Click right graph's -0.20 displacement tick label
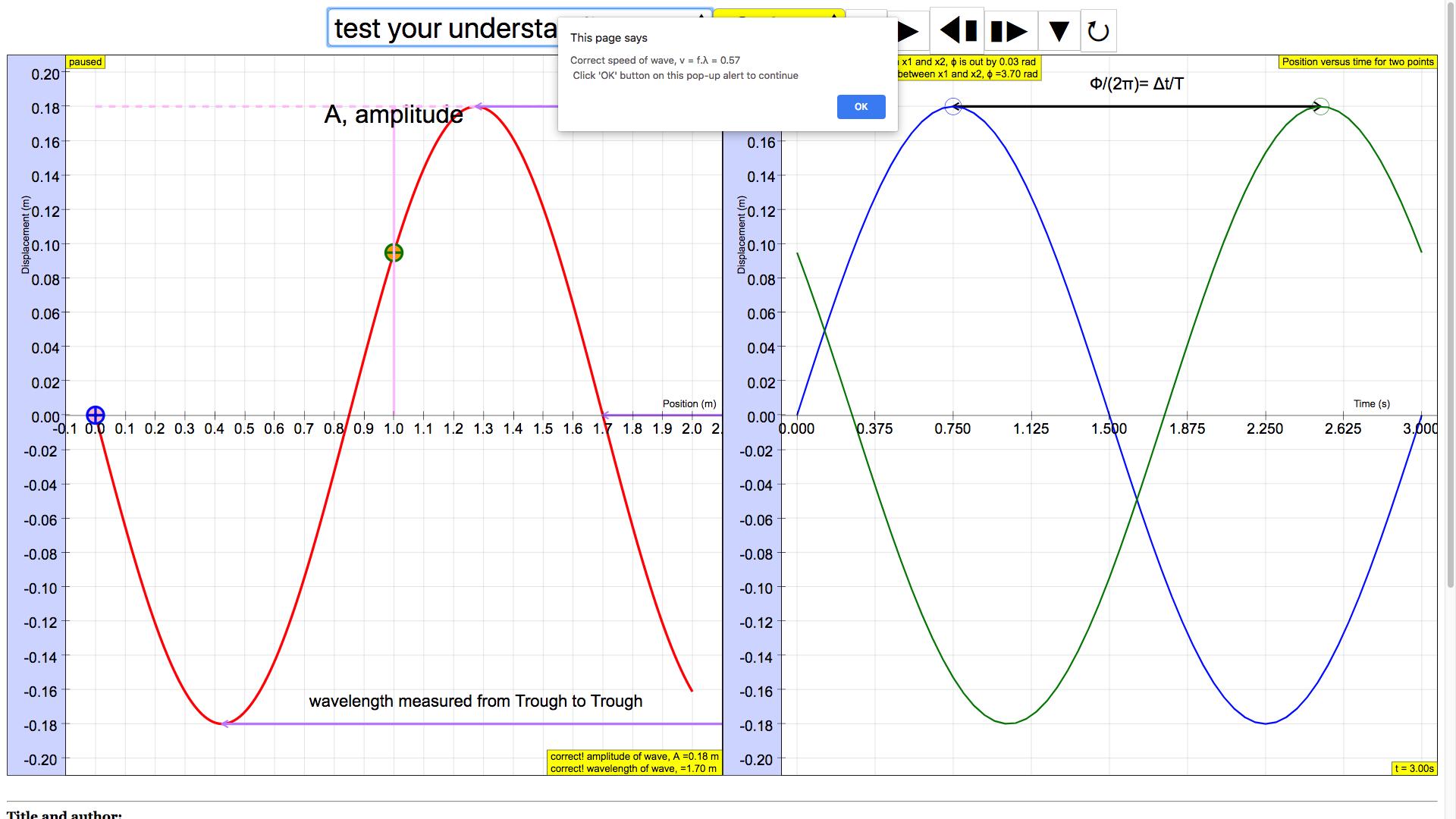1456x819 pixels. coord(758,760)
